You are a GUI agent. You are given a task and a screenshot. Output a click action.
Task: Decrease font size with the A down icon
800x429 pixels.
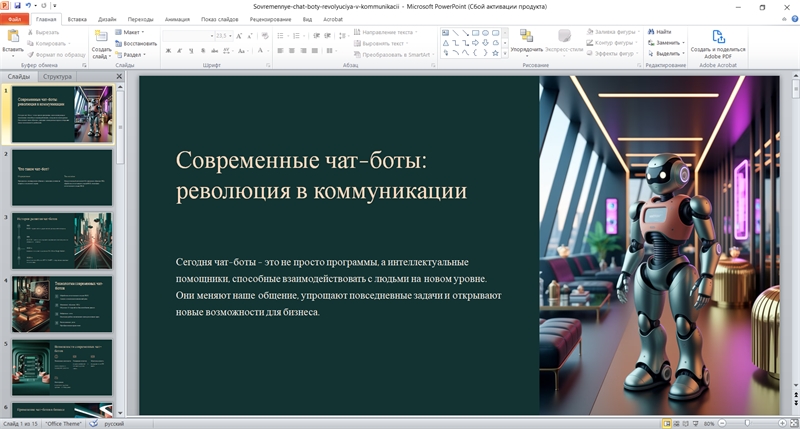coord(249,36)
